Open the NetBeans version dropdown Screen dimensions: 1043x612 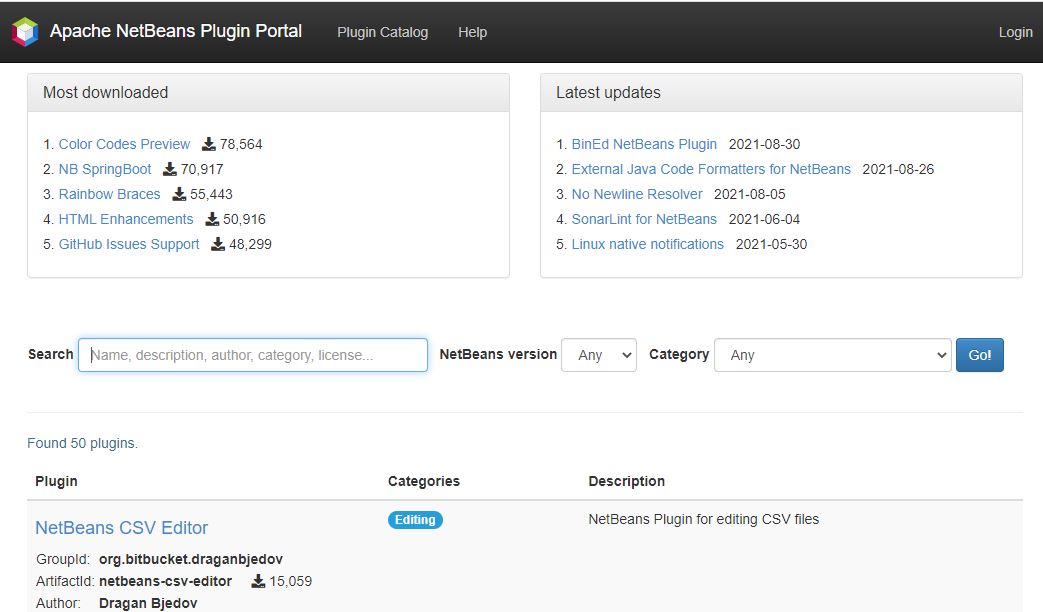(x=599, y=355)
